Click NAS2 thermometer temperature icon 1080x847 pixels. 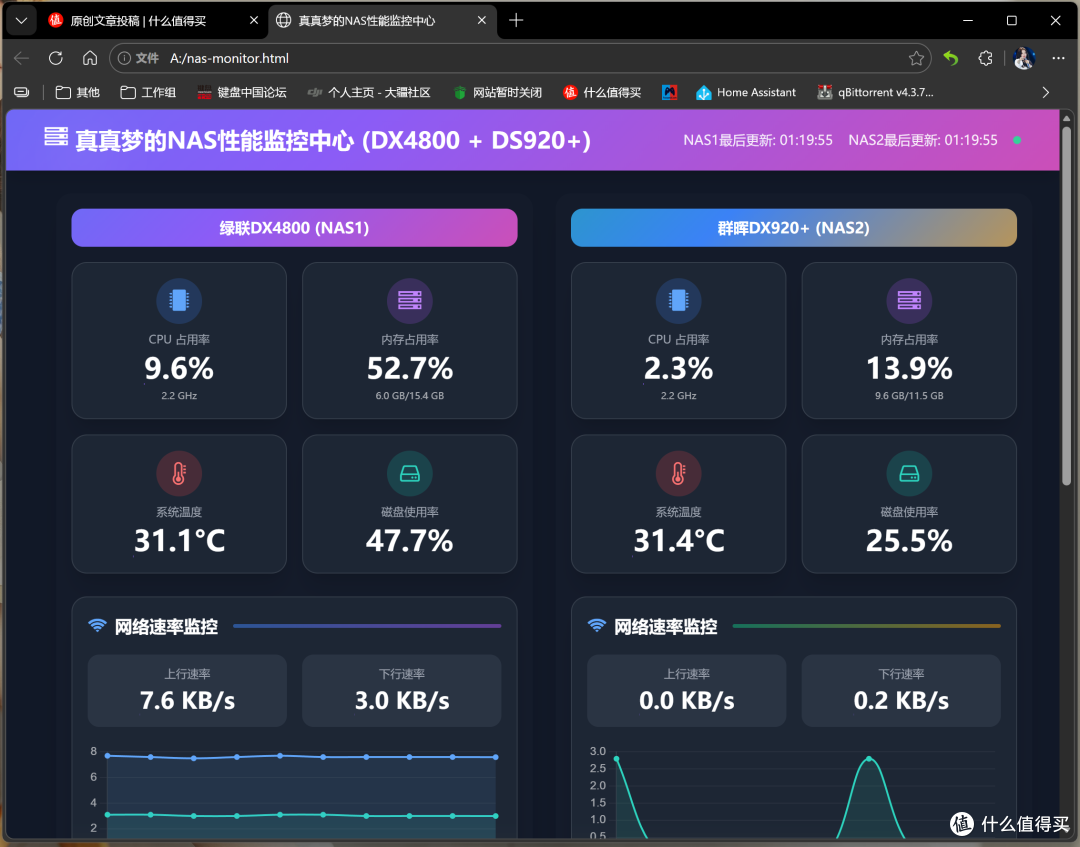tap(678, 473)
